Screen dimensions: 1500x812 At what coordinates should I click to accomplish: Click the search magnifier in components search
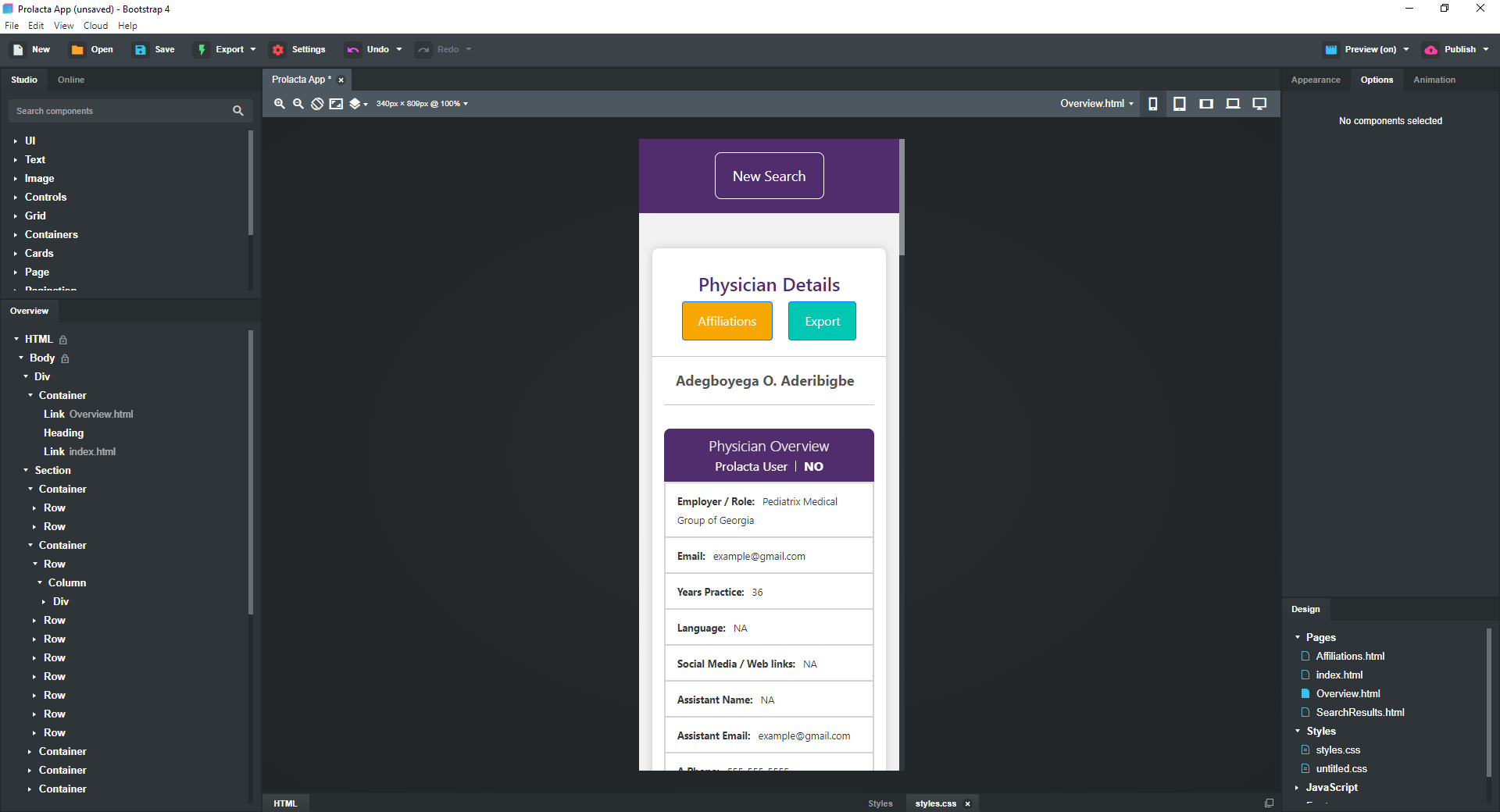[238, 111]
